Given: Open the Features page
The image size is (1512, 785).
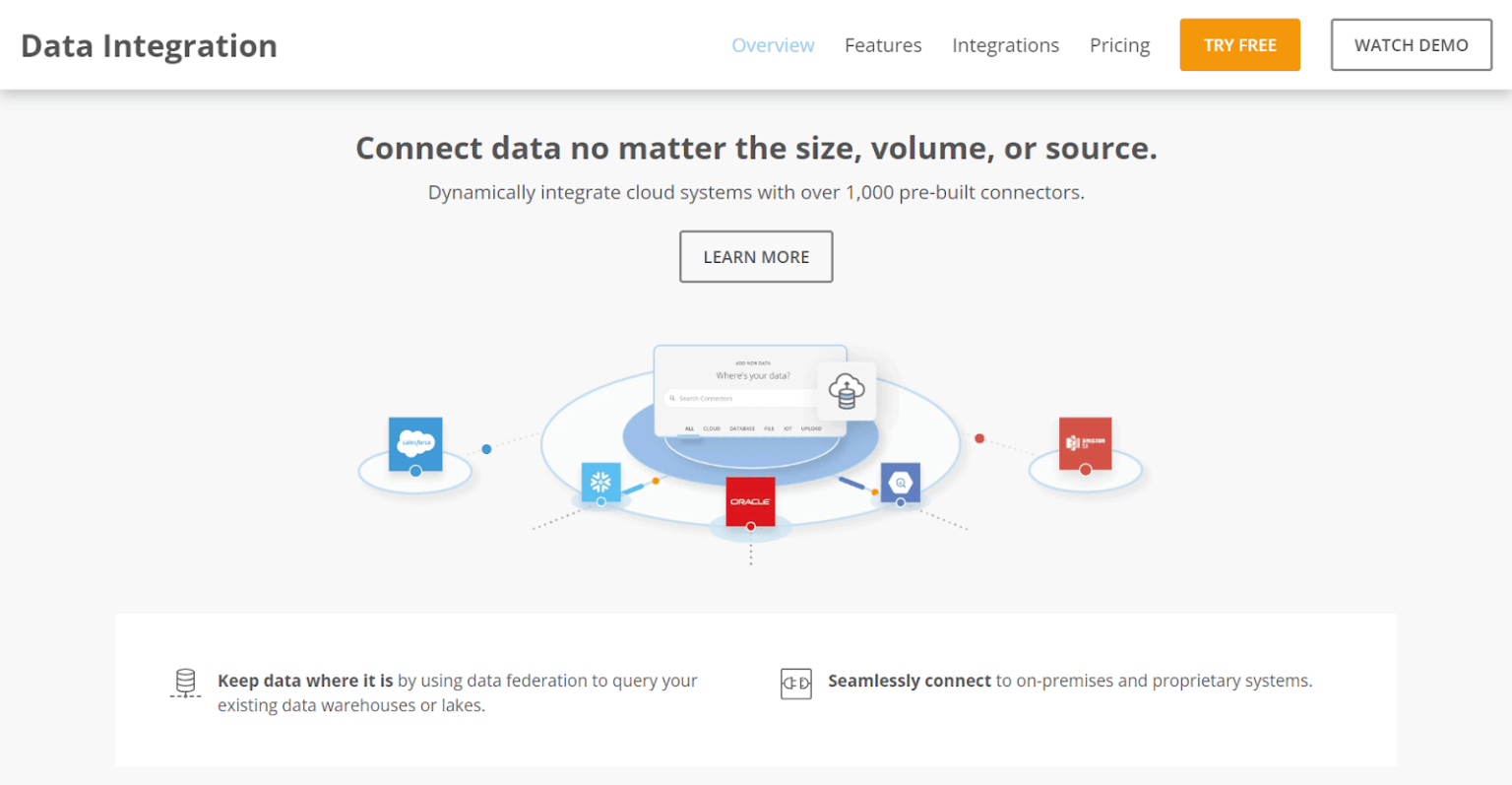Looking at the screenshot, I should click(882, 45).
